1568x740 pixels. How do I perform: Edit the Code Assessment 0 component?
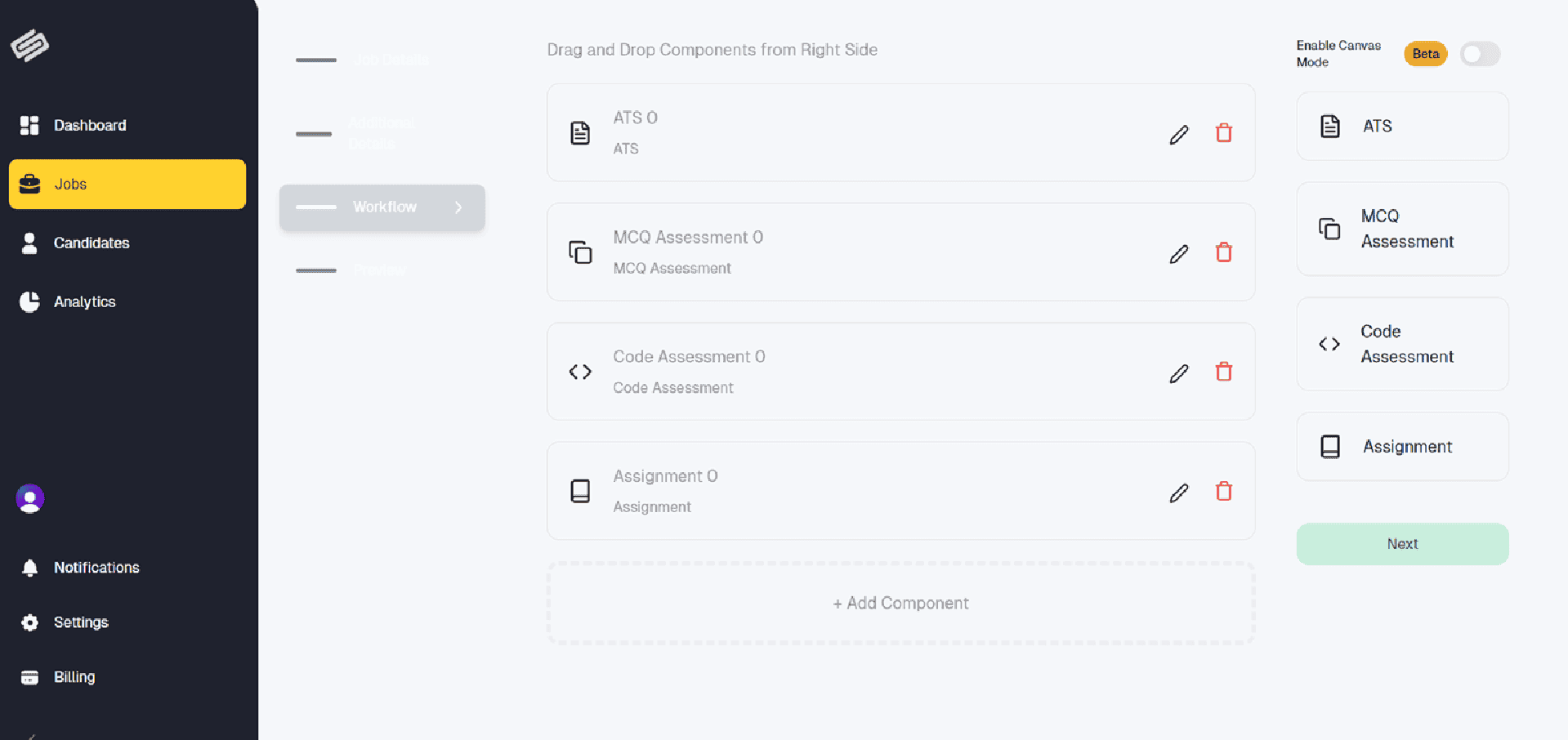(1178, 373)
